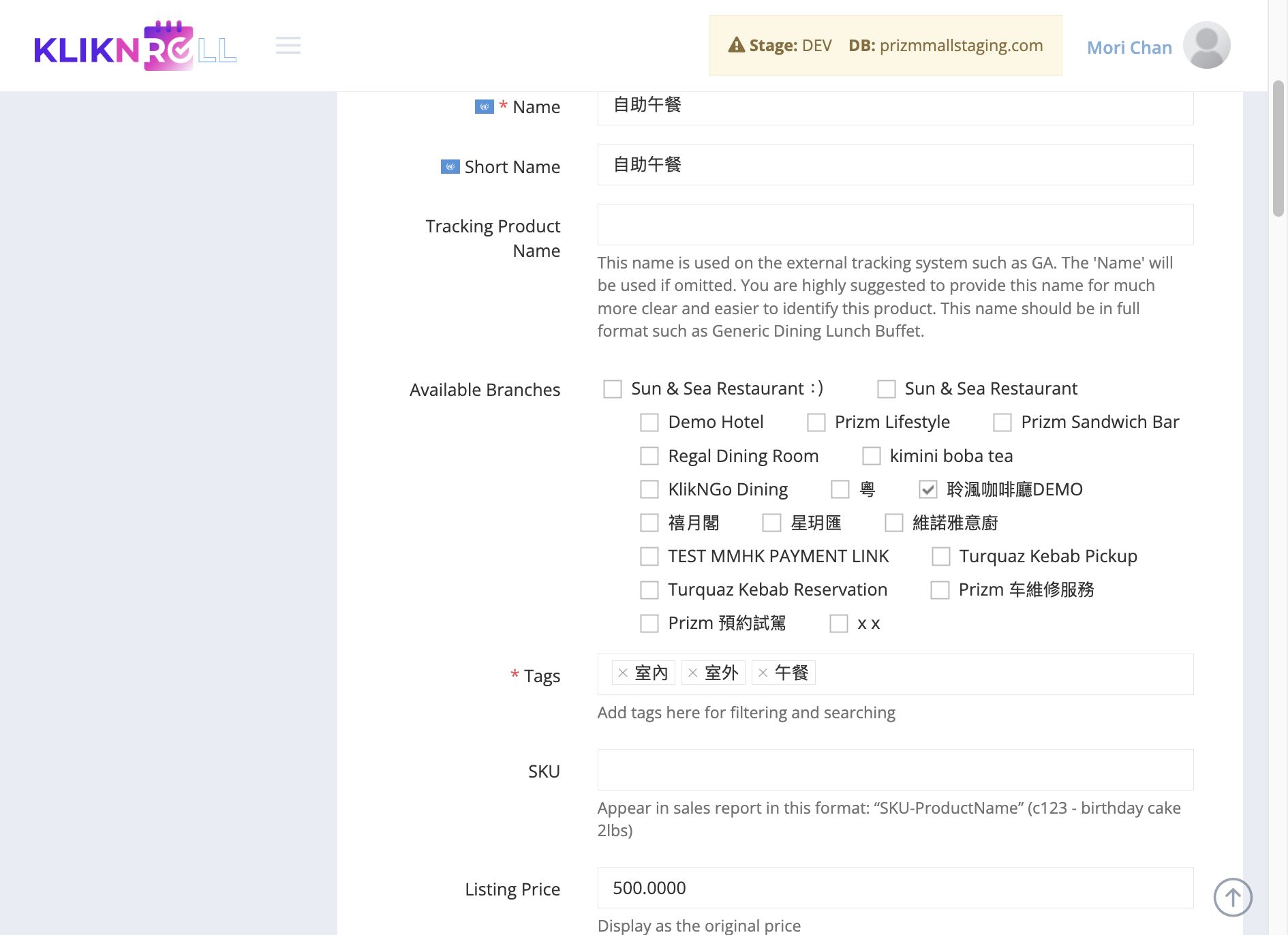
Task: Tick the 星玥匯 checkbox
Action: pyautogui.click(x=771, y=523)
